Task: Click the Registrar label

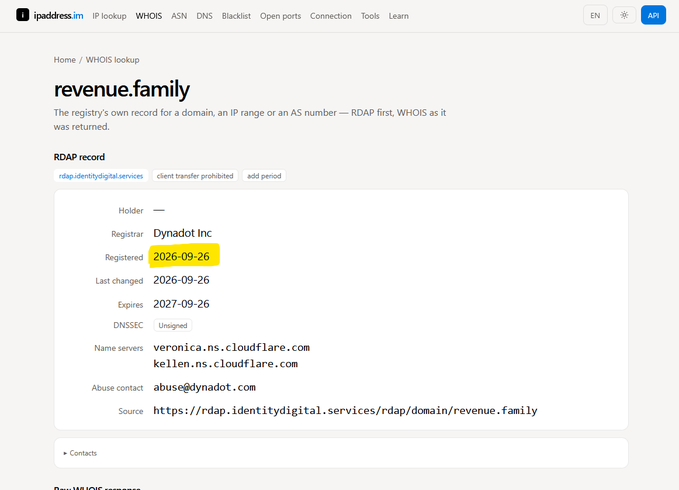Action: point(127,234)
